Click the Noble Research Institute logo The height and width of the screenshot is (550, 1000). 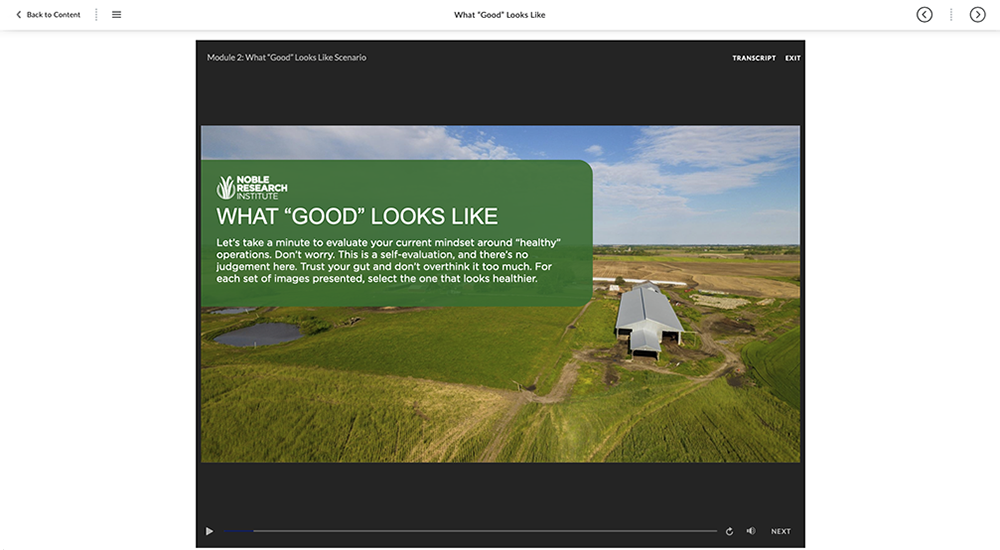coord(251,187)
